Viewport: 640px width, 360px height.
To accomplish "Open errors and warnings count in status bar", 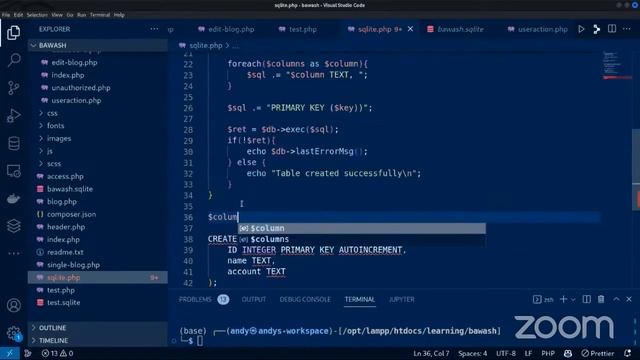I will [x=57, y=353].
